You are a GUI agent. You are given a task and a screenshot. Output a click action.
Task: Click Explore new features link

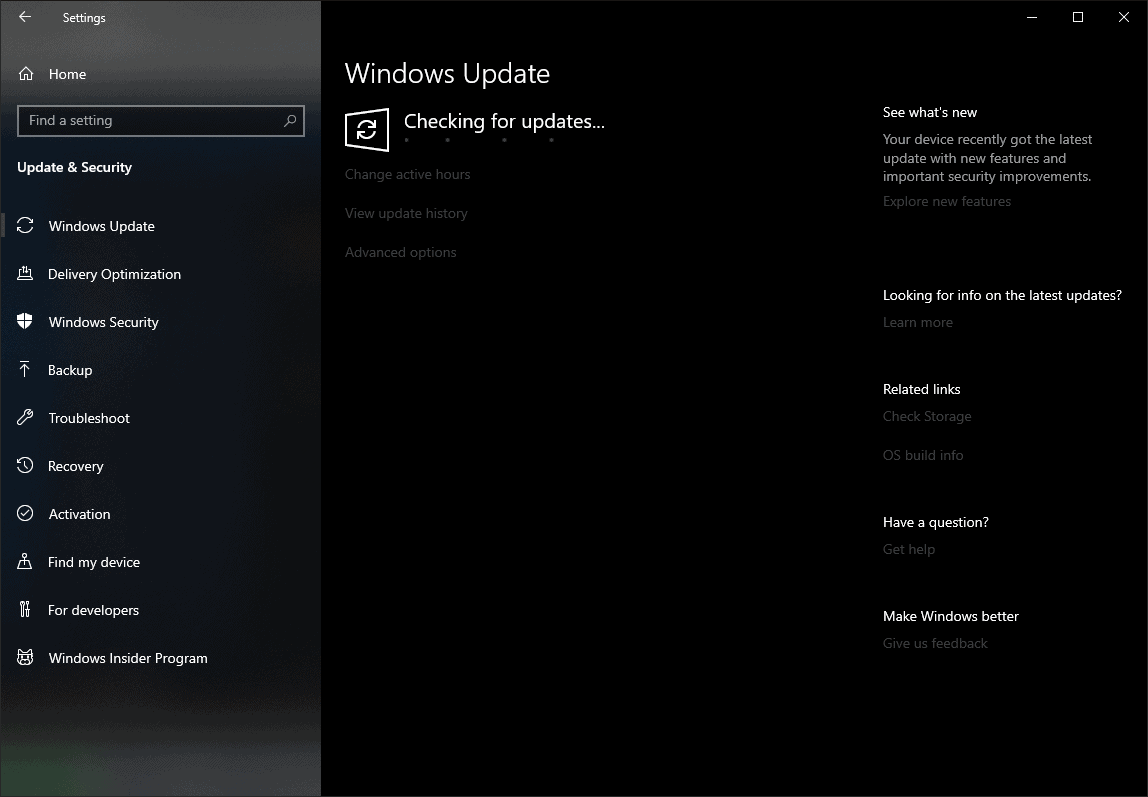[946, 201]
